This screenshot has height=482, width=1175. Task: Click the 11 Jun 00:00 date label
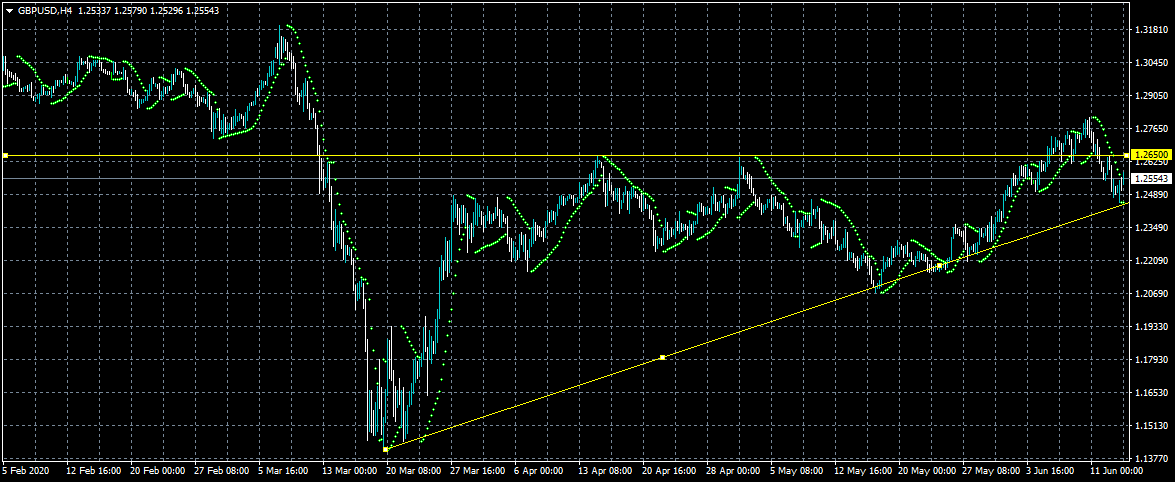pos(1117,472)
